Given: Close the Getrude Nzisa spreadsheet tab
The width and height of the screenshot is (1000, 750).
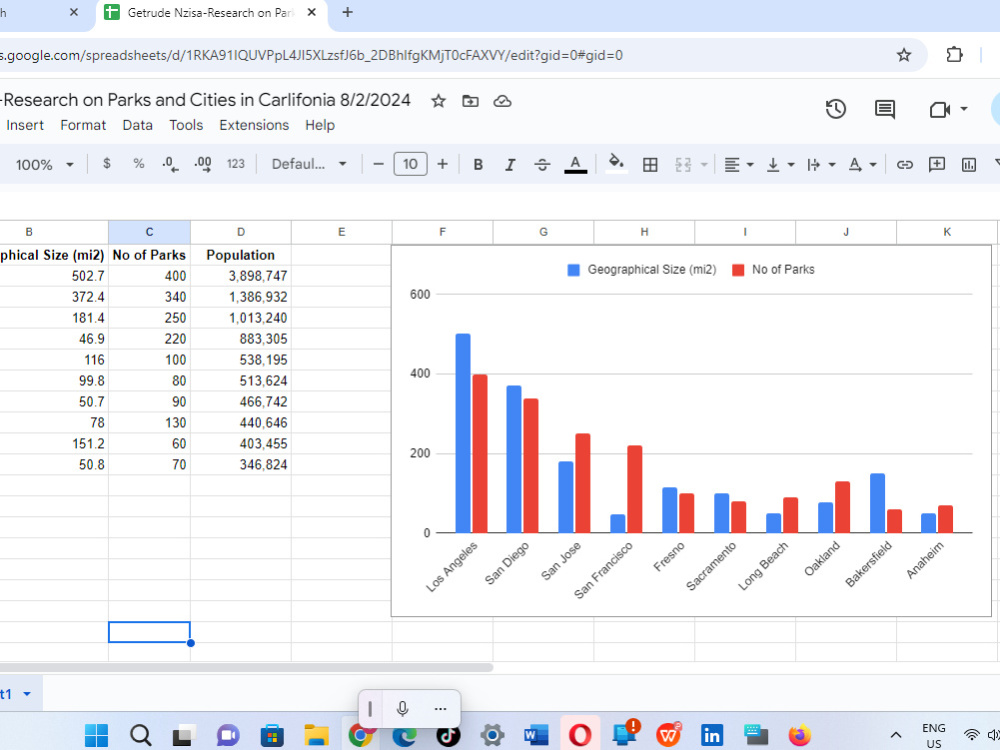Looking at the screenshot, I should (311, 12).
